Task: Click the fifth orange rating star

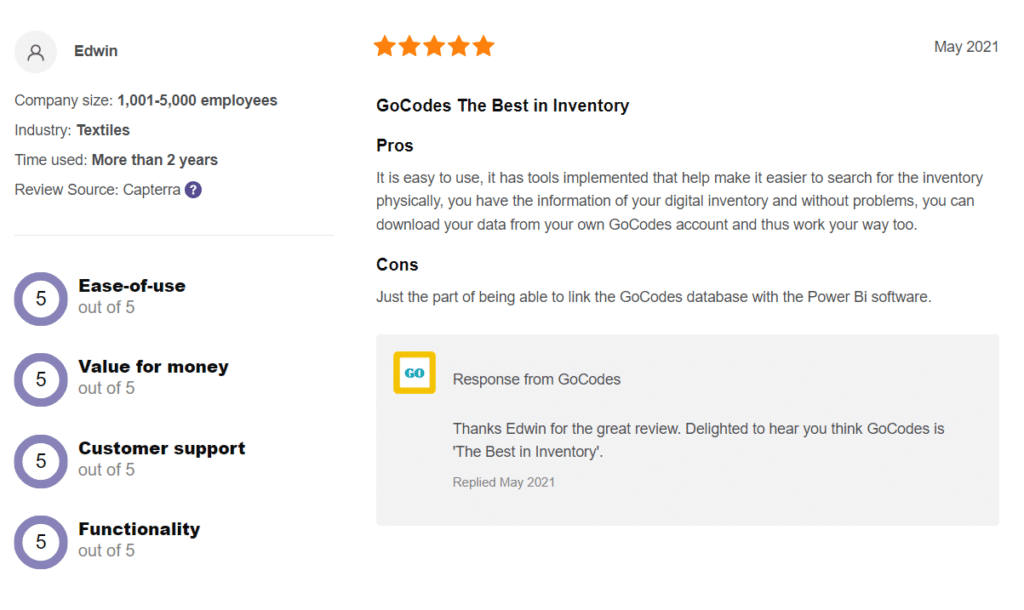Action: coord(484,46)
